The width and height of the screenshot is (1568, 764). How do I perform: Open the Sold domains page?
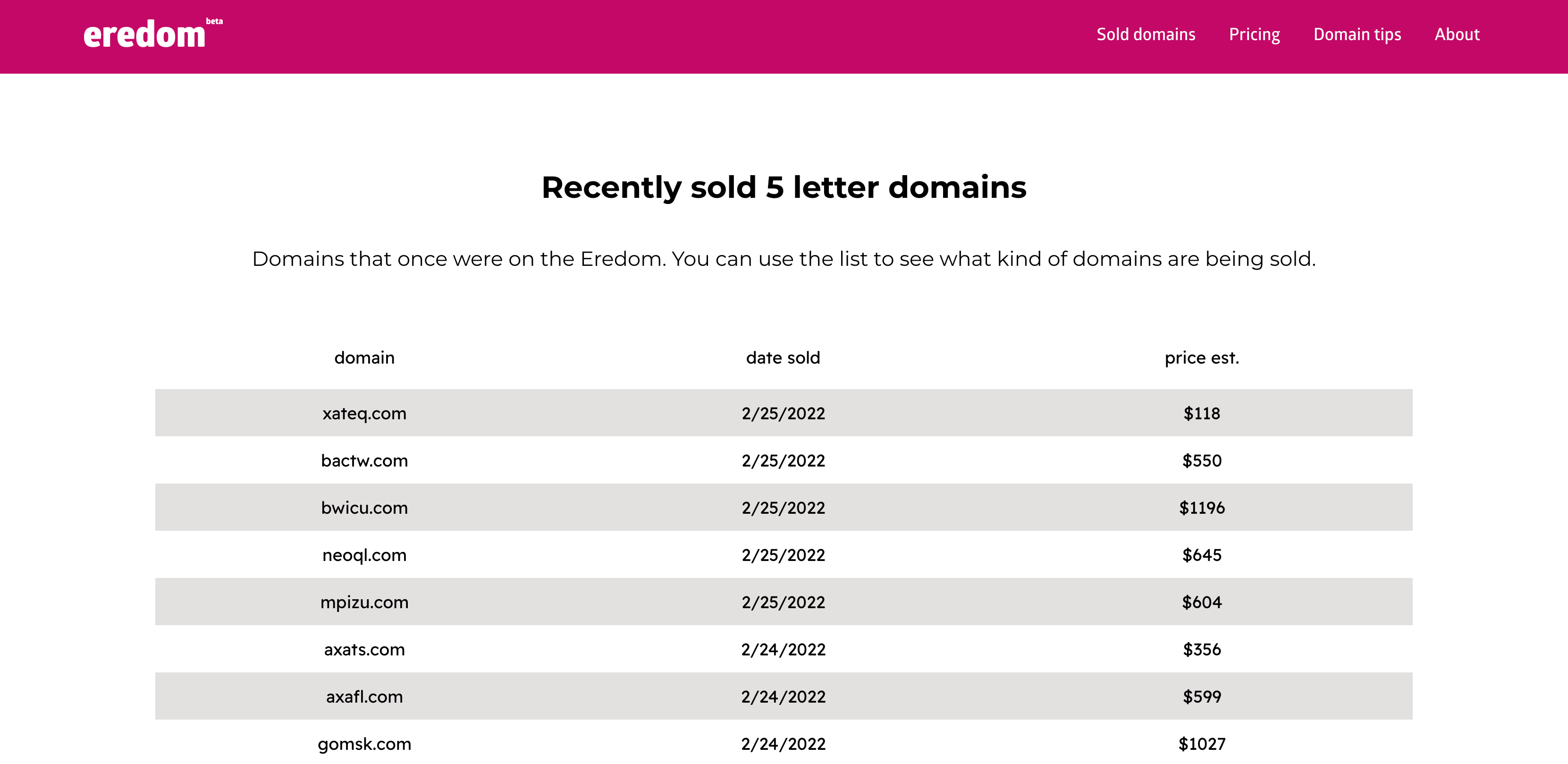(1146, 34)
